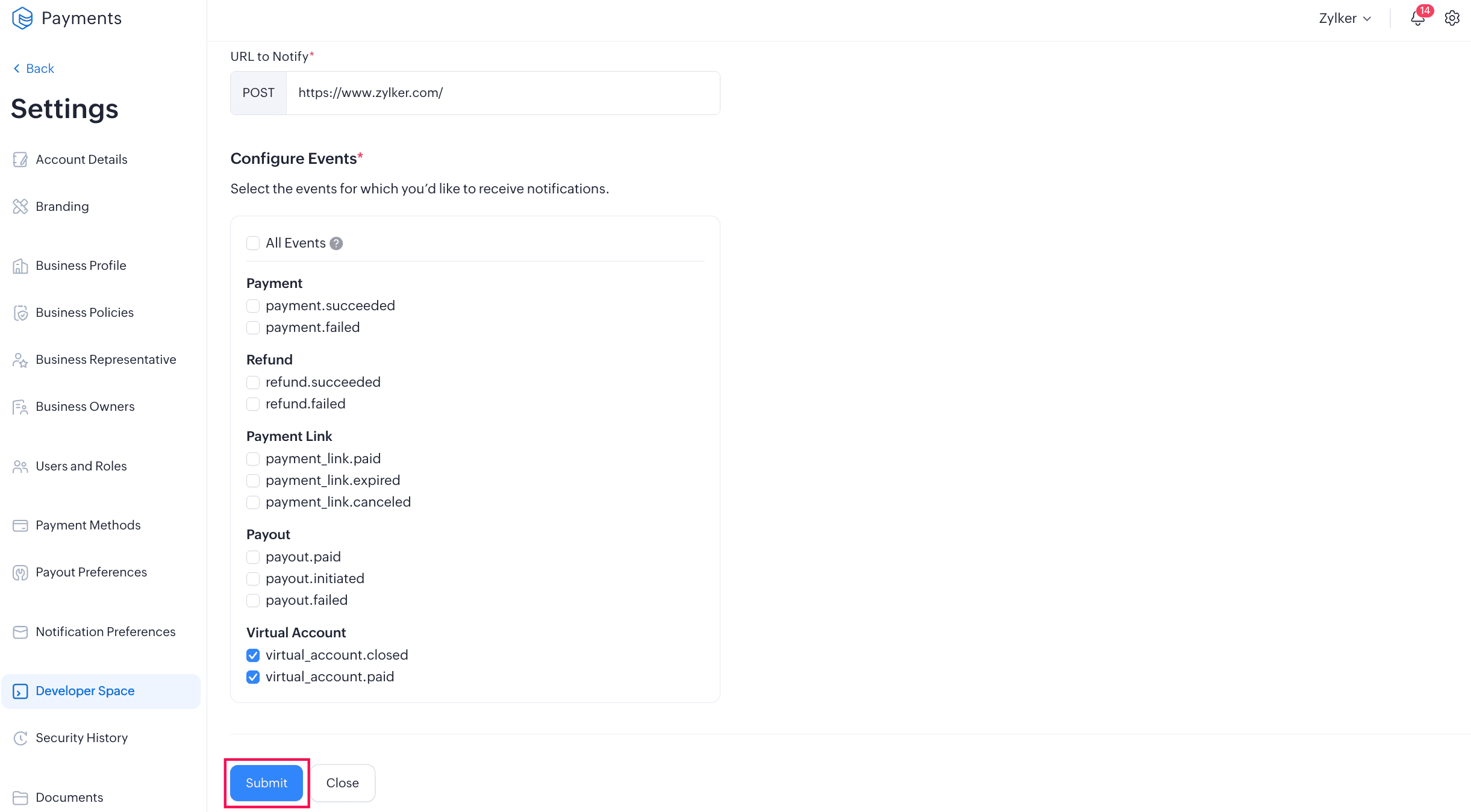Click the Payout Preferences icon
This screenshot has width=1471, height=812.
pyautogui.click(x=20, y=572)
